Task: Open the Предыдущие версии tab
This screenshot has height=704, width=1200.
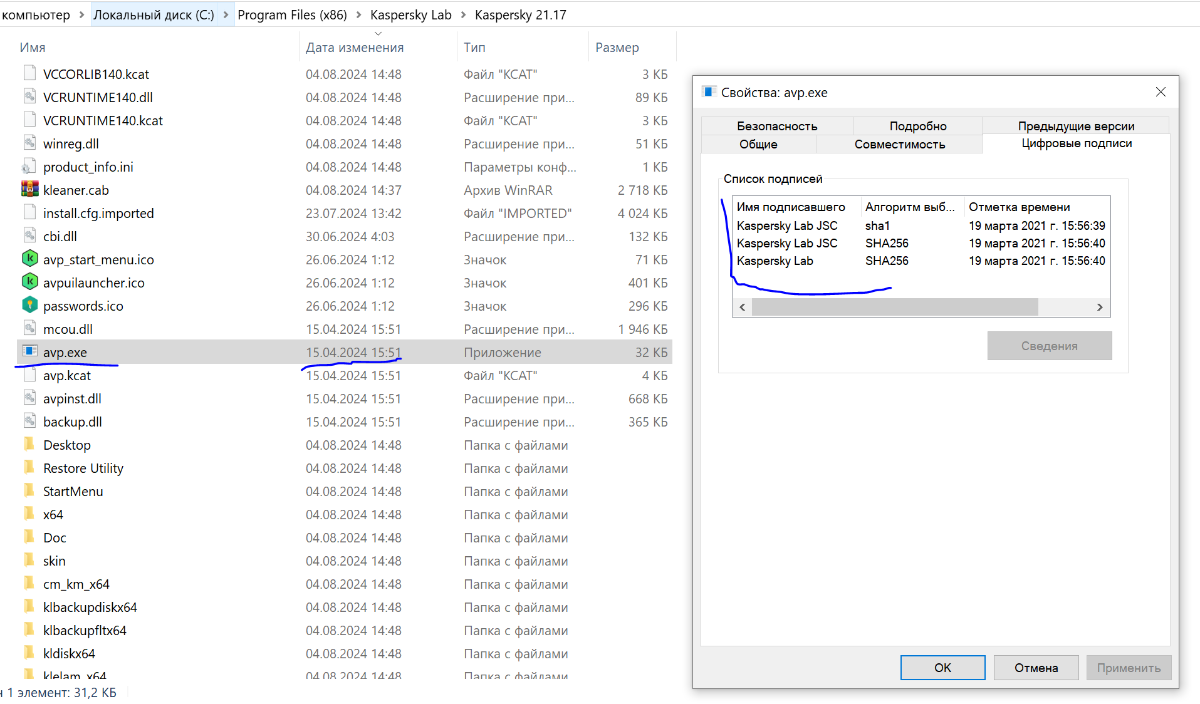Action: [1076, 126]
